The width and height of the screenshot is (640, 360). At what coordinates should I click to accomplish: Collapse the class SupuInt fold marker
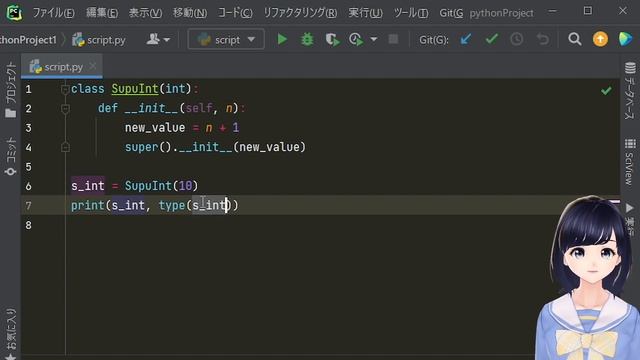click(65, 89)
